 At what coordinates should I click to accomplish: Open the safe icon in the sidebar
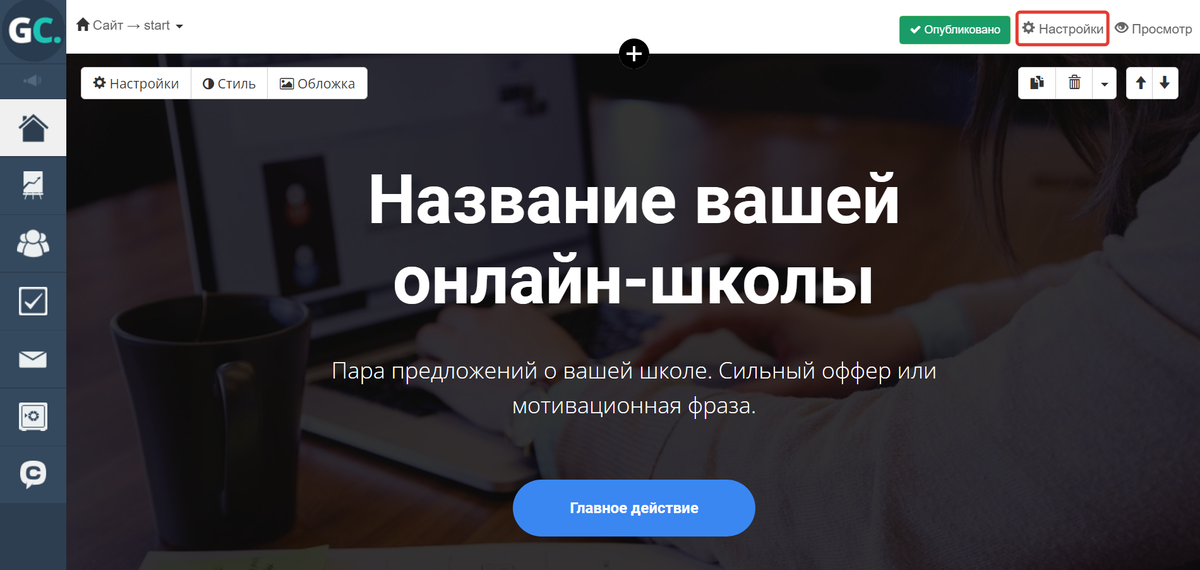click(x=33, y=417)
